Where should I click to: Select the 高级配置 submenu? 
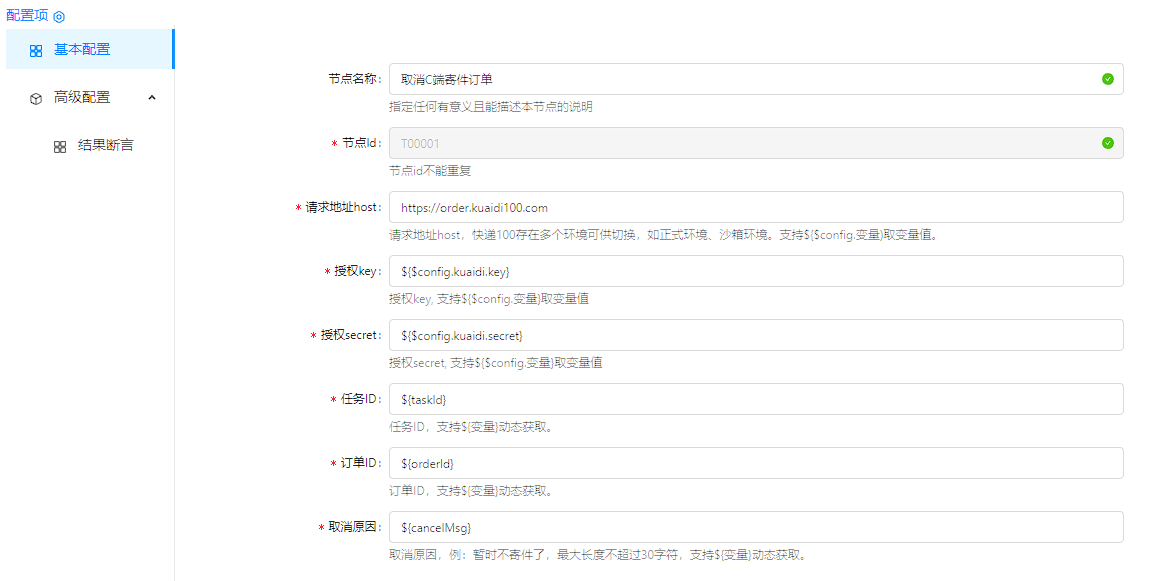click(82, 97)
